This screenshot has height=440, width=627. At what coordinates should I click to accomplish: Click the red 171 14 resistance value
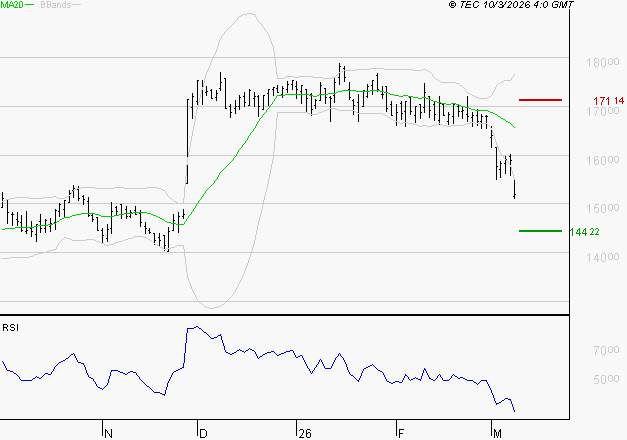point(609,101)
